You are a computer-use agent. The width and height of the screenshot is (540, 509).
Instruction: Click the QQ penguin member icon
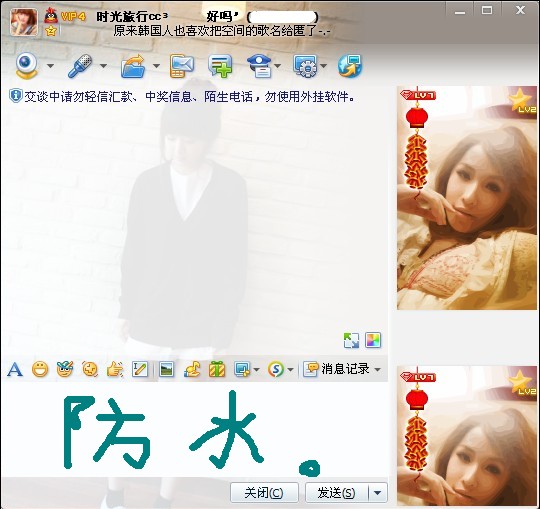(51, 15)
